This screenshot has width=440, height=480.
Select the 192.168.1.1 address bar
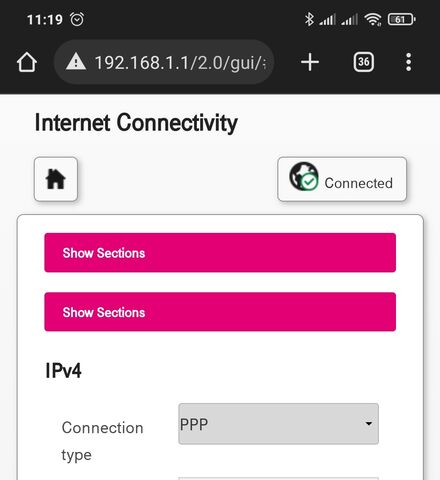coord(164,62)
